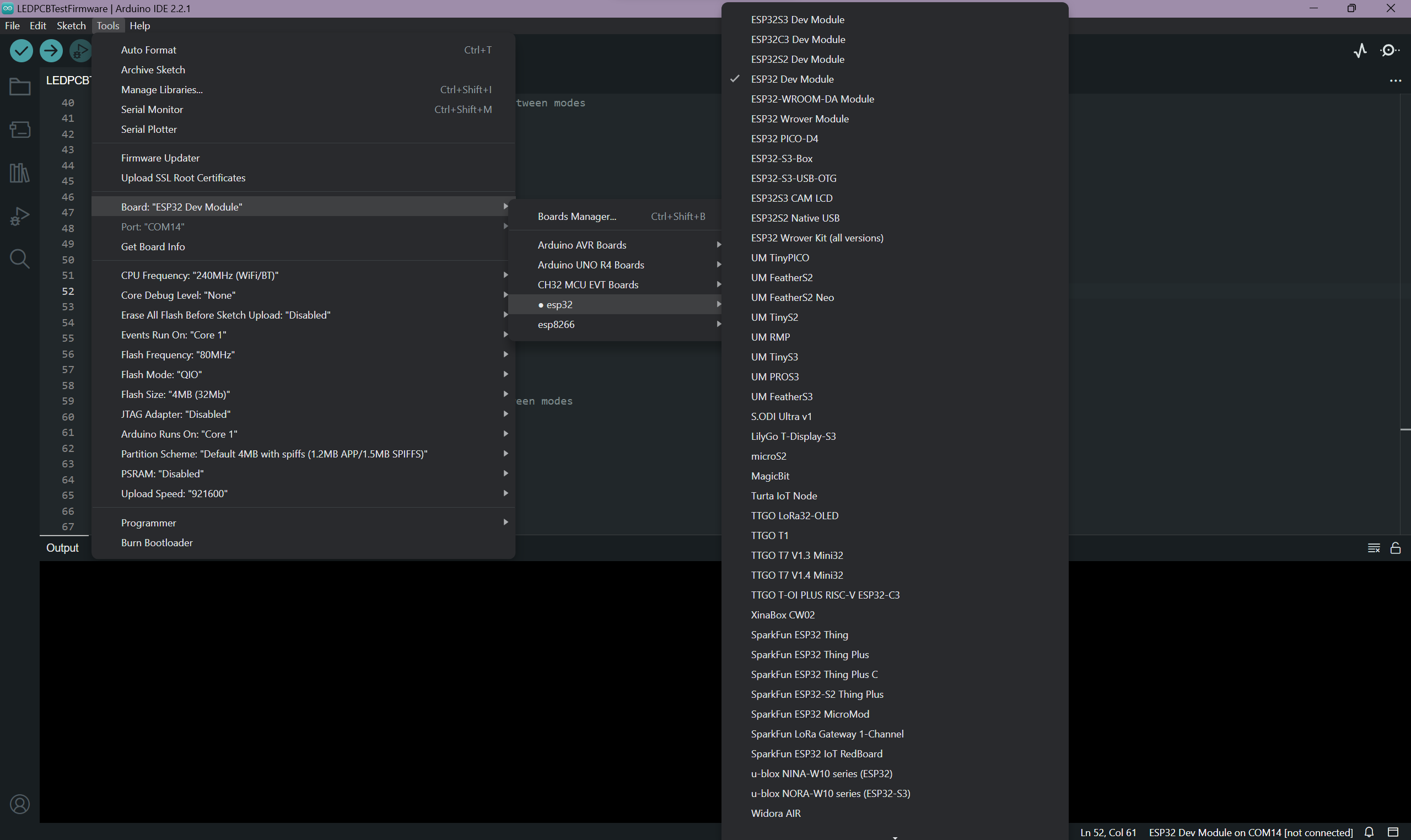Open the Serial Monitor magnifier icon
The image size is (1411, 840).
click(x=1390, y=50)
